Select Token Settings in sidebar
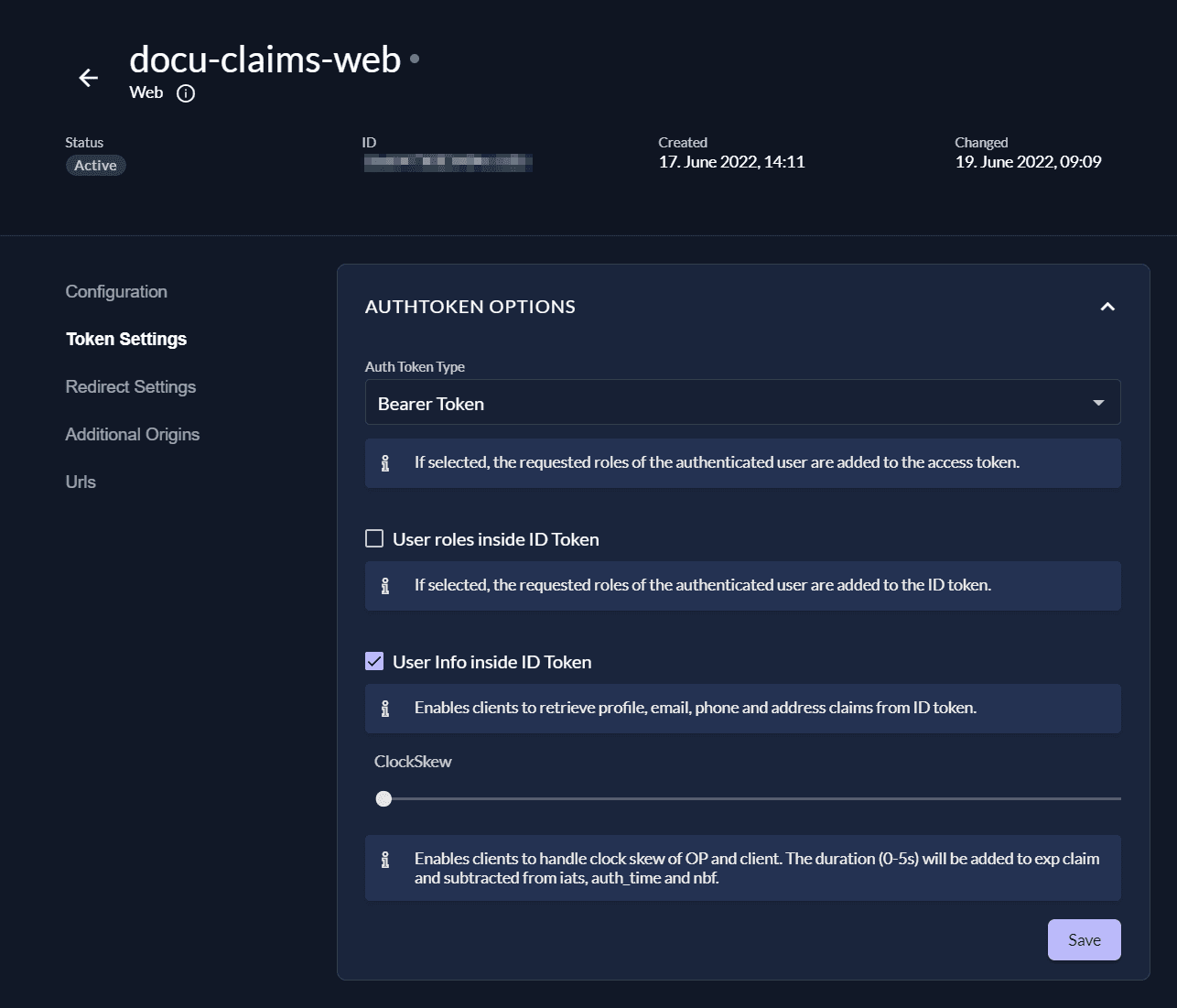1177x1008 pixels. click(x=126, y=340)
